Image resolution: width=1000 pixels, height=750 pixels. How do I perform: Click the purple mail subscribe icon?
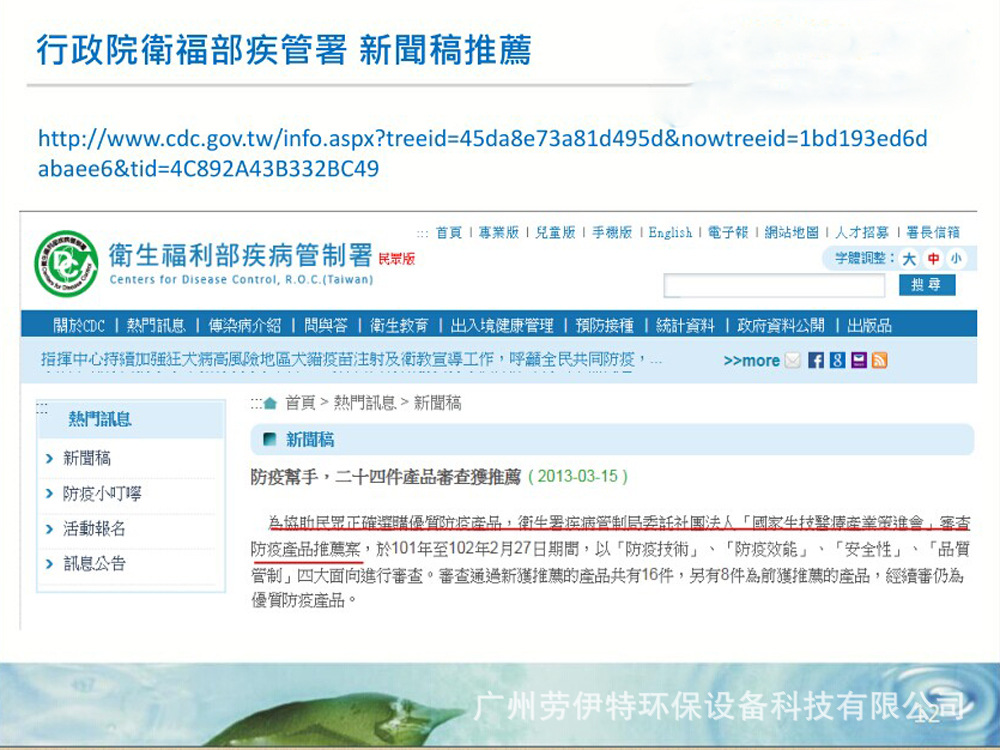coord(858,360)
